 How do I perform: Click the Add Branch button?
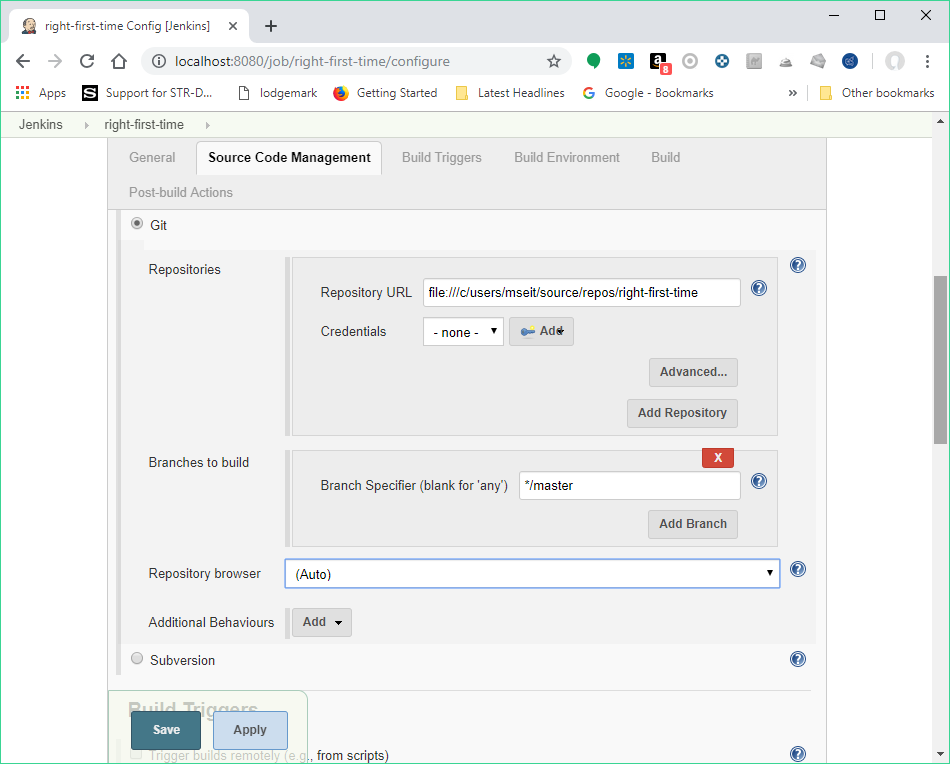click(693, 524)
